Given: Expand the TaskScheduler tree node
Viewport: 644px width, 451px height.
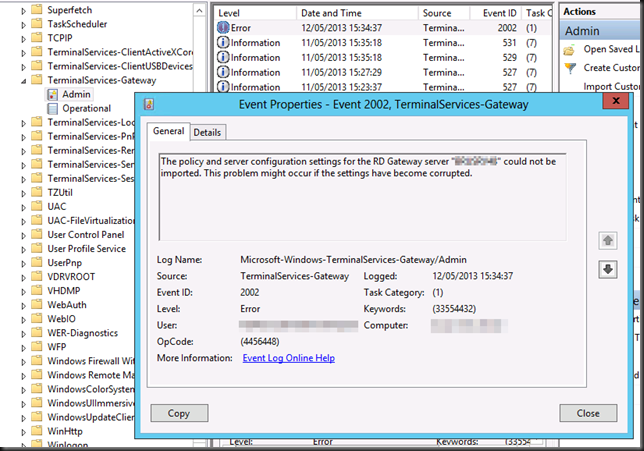Looking at the screenshot, I should 23,25.
